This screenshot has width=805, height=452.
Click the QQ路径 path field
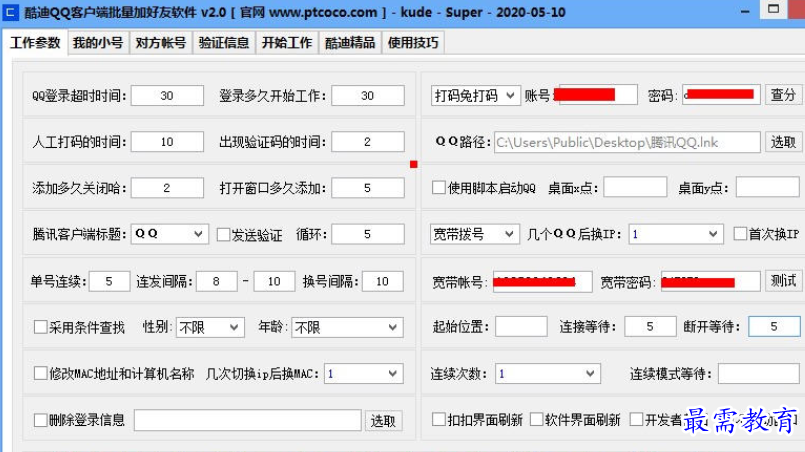coord(627,142)
